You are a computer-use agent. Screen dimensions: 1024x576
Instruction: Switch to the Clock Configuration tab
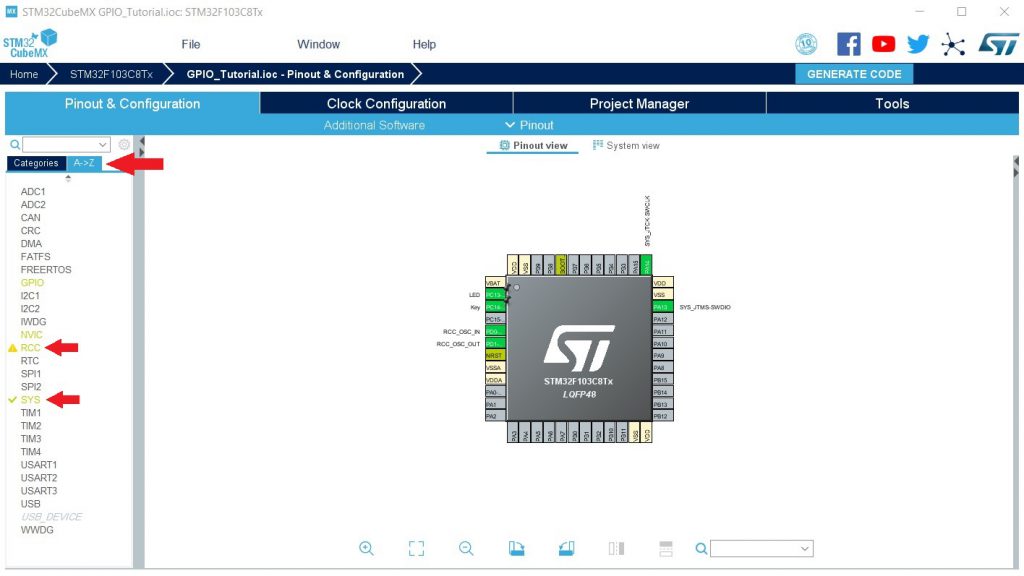pyautogui.click(x=386, y=103)
